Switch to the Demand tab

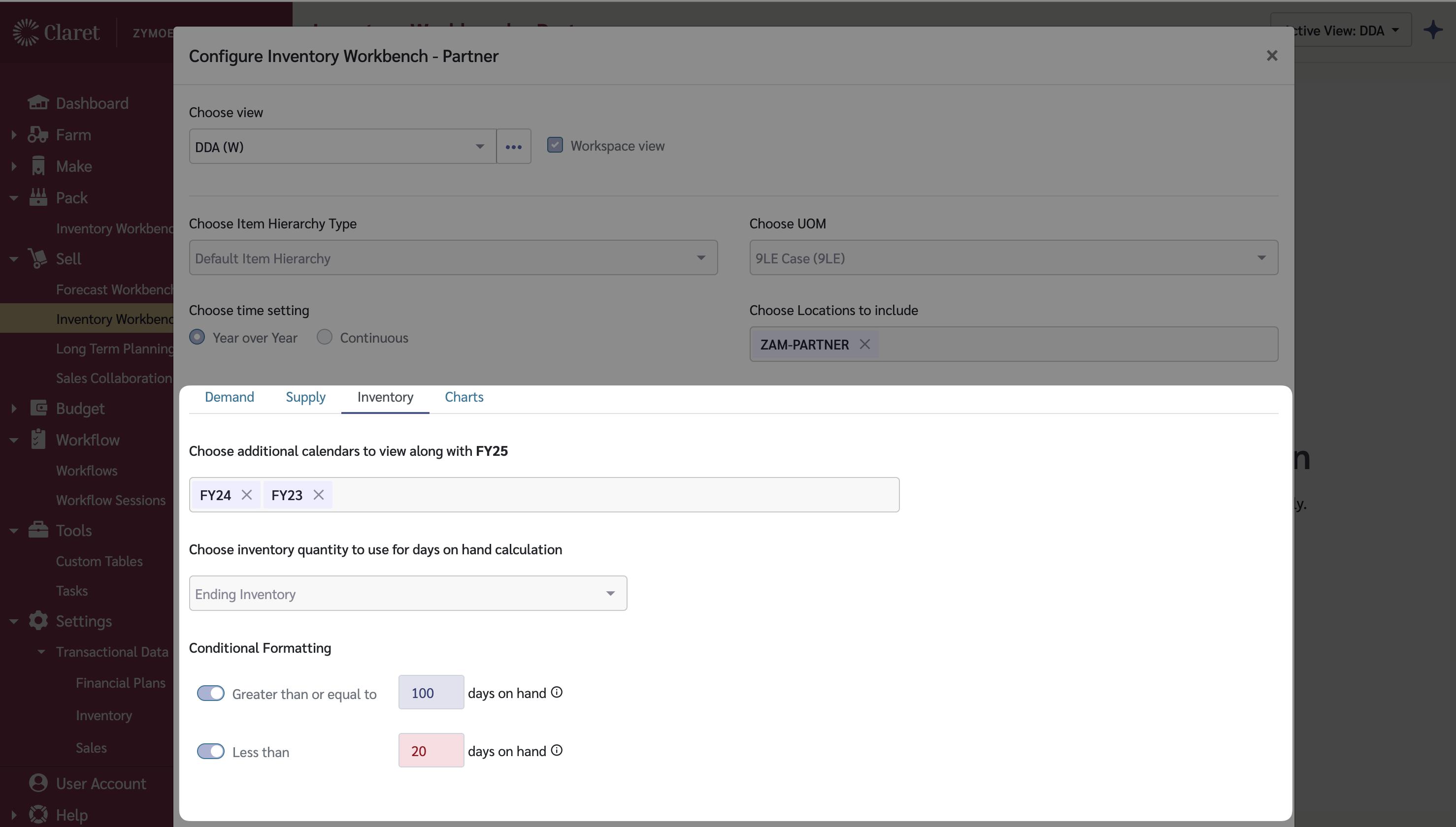pos(229,397)
